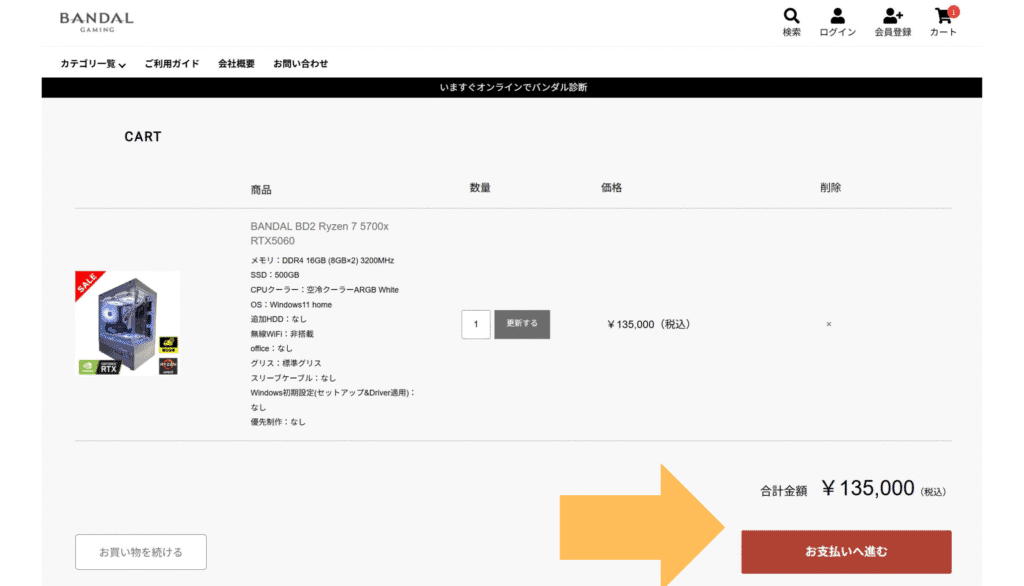Proceed with お支払いへ進む button
1024x586 pixels.
click(846, 552)
